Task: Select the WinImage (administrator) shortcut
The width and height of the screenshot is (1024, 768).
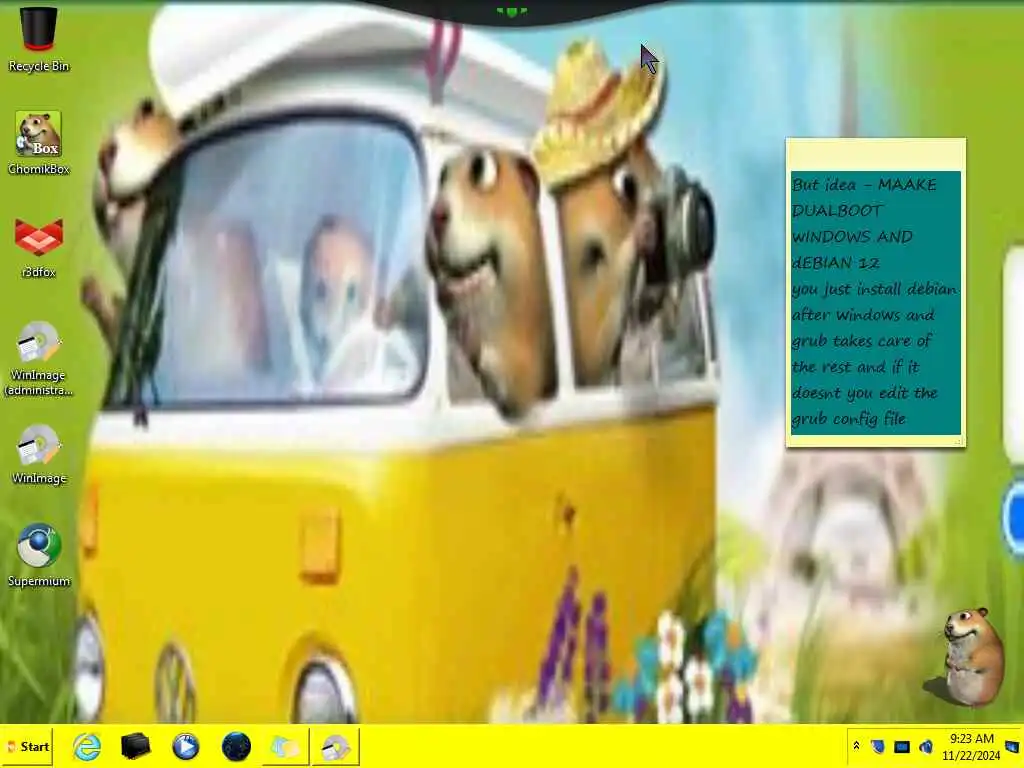Action: coord(39,358)
